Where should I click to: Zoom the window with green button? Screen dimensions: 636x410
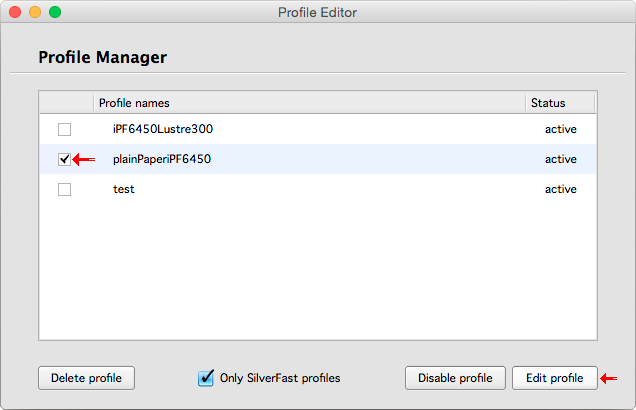click(x=55, y=12)
